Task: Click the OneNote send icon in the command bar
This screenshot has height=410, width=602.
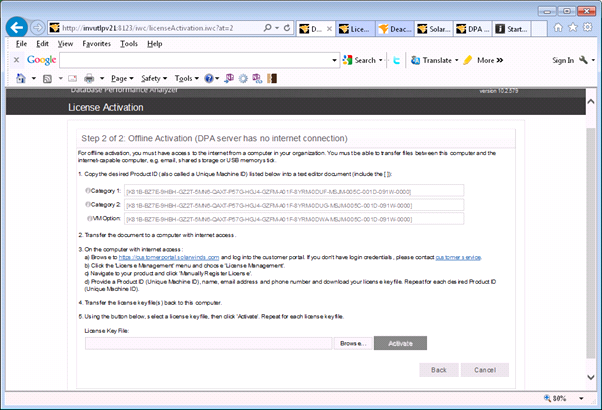Action: (229, 78)
